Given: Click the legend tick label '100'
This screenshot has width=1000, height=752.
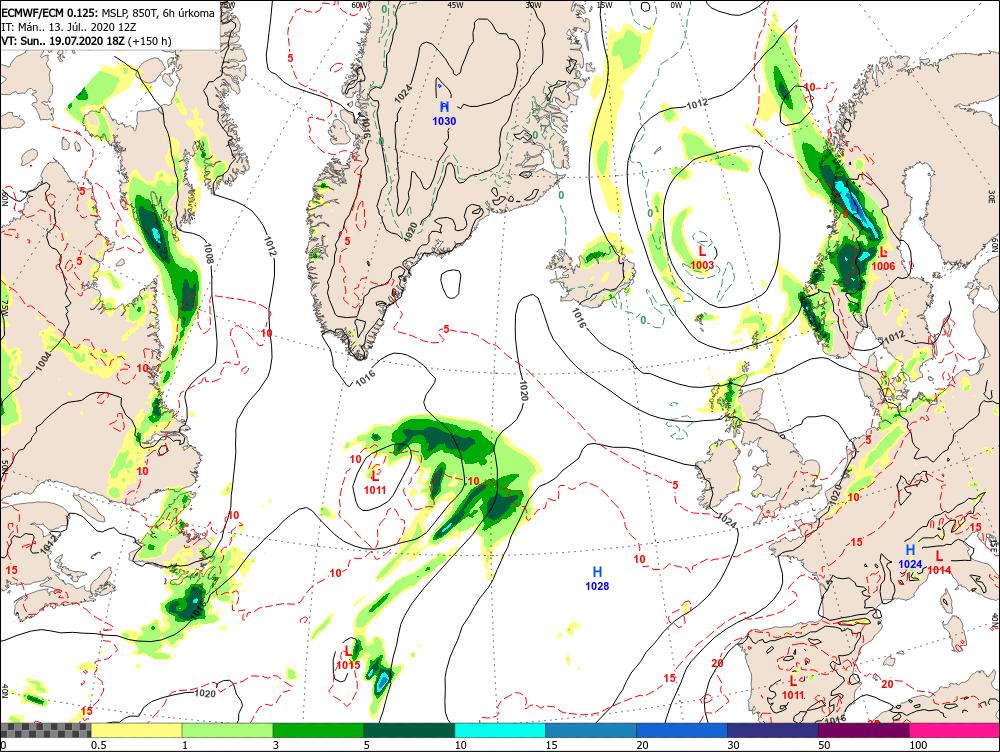Looking at the screenshot, I should tap(918, 745).
